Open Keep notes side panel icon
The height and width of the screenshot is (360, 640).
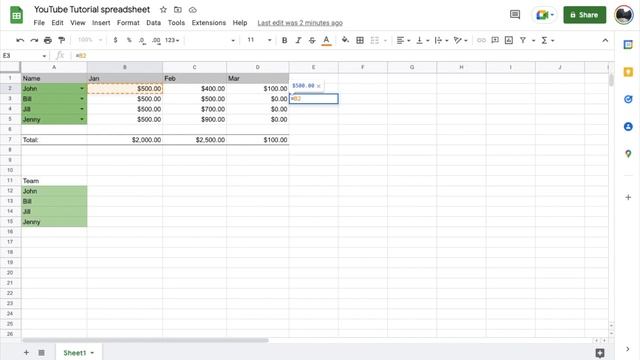(x=628, y=72)
